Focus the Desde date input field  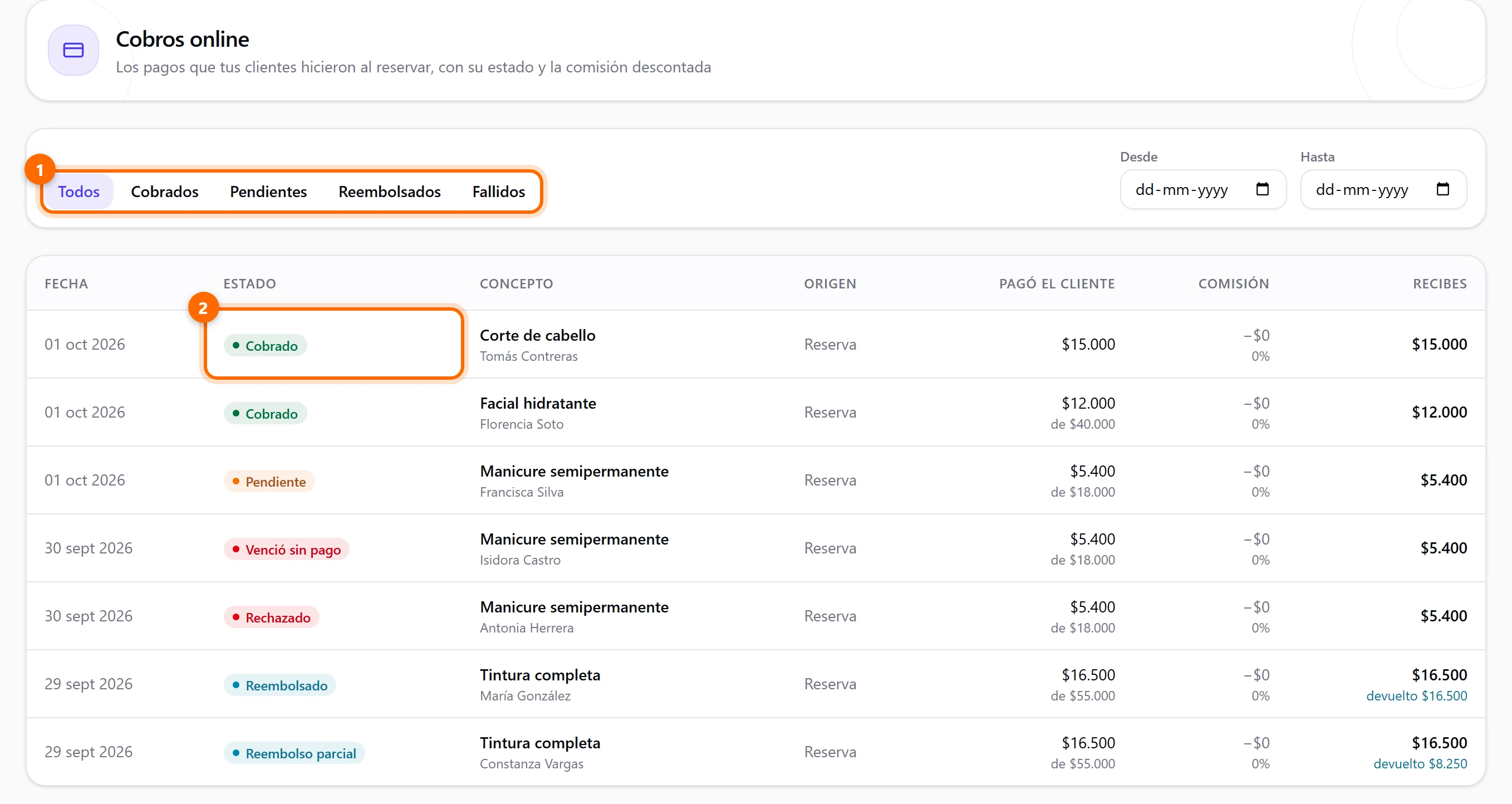[x=1202, y=189]
